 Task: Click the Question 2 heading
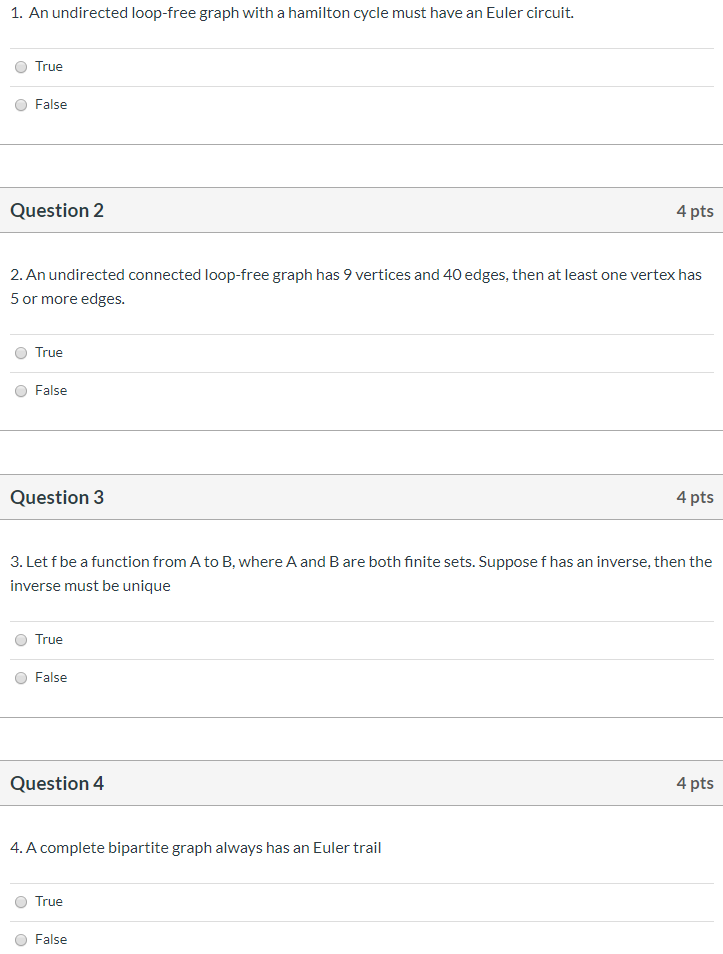57,211
